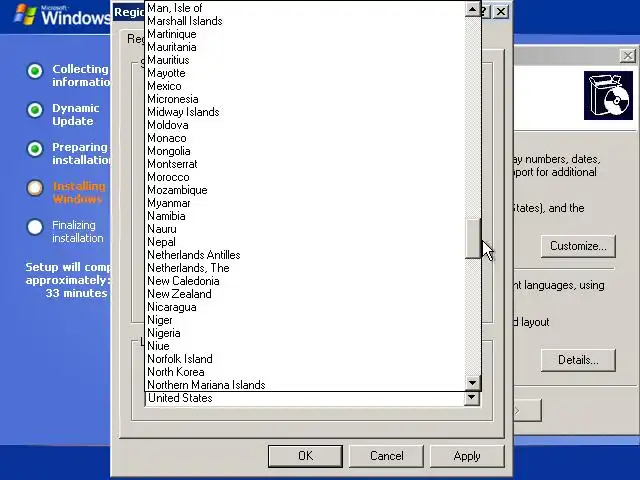640x480 pixels.
Task: Select Mozambique entry
Action: click(x=305, y=190)
